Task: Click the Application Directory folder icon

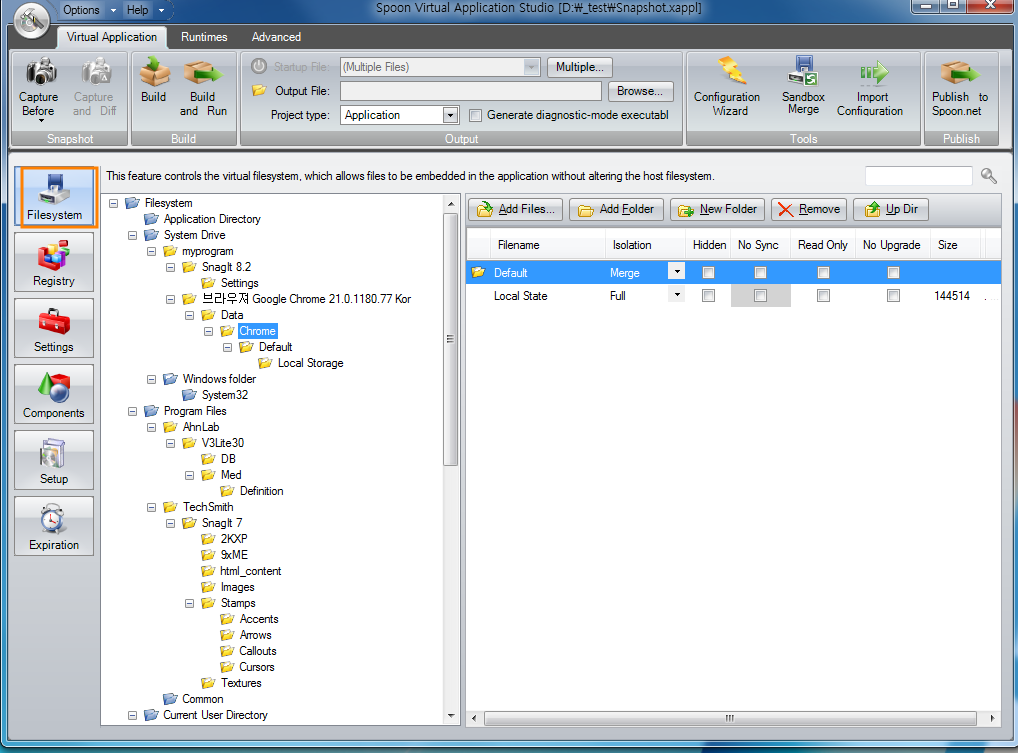Action: tap(151, 219)
